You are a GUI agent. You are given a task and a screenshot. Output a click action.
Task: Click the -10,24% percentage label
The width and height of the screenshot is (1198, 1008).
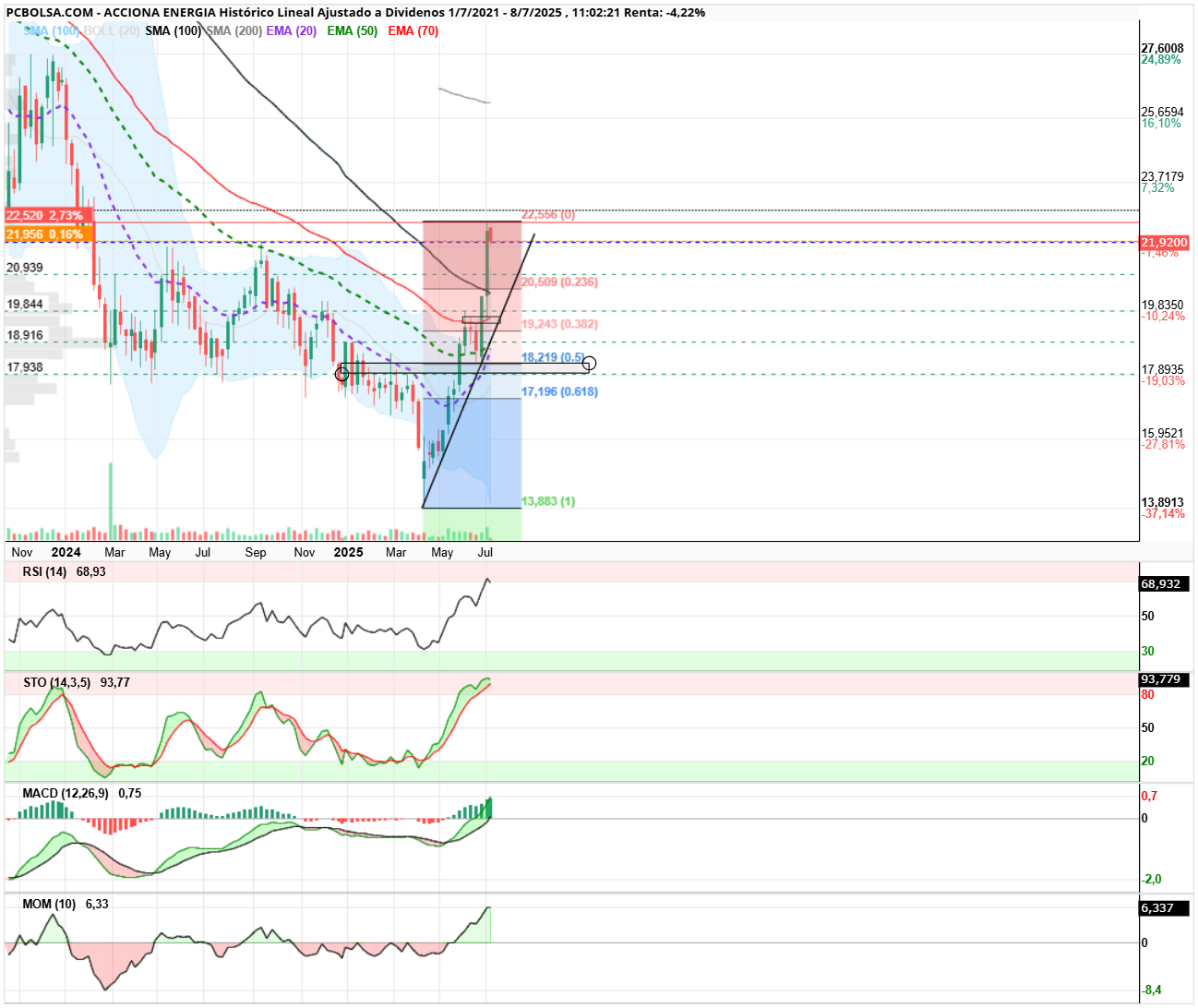point(1163,316)
